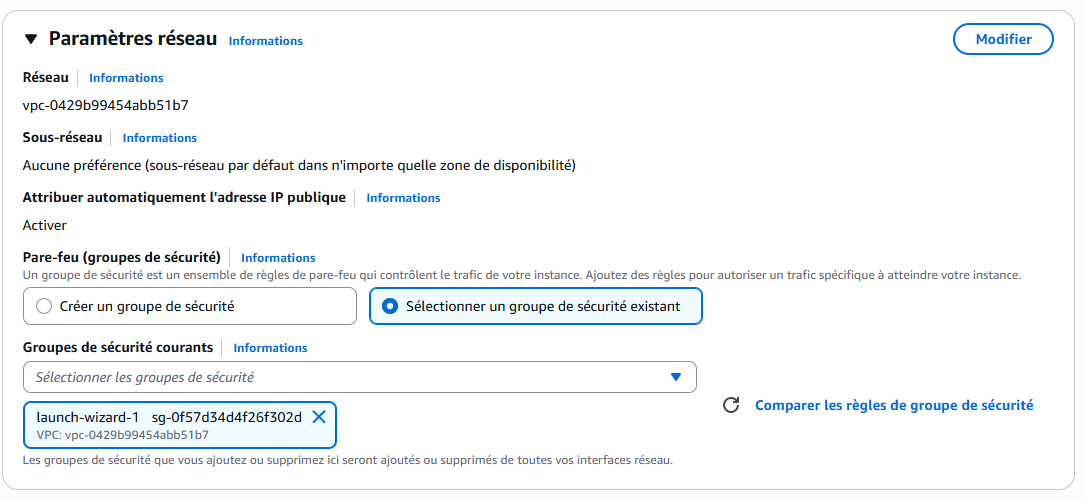Open Informations link beside Paramètres réseau heading

coord(265,41)
